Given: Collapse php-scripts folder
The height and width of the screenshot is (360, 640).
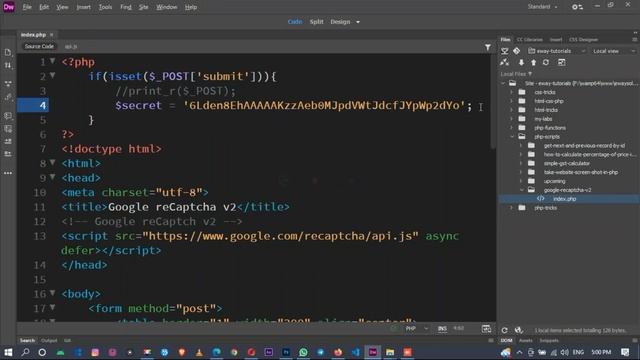Looking at the screenshot, I should (512, 137).
